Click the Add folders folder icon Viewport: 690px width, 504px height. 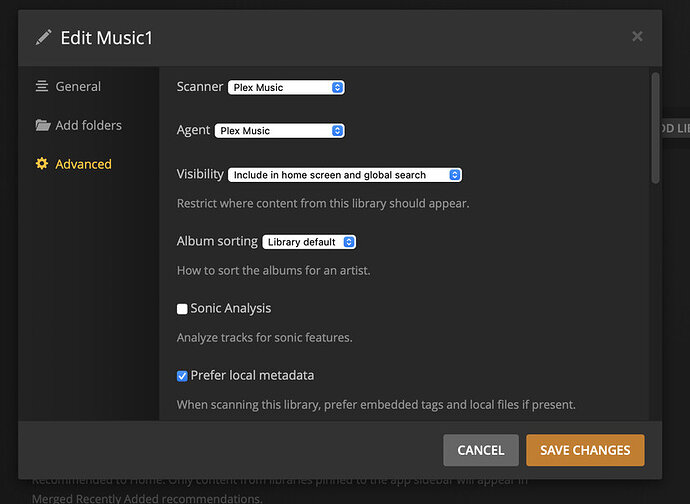click(42, 126)
